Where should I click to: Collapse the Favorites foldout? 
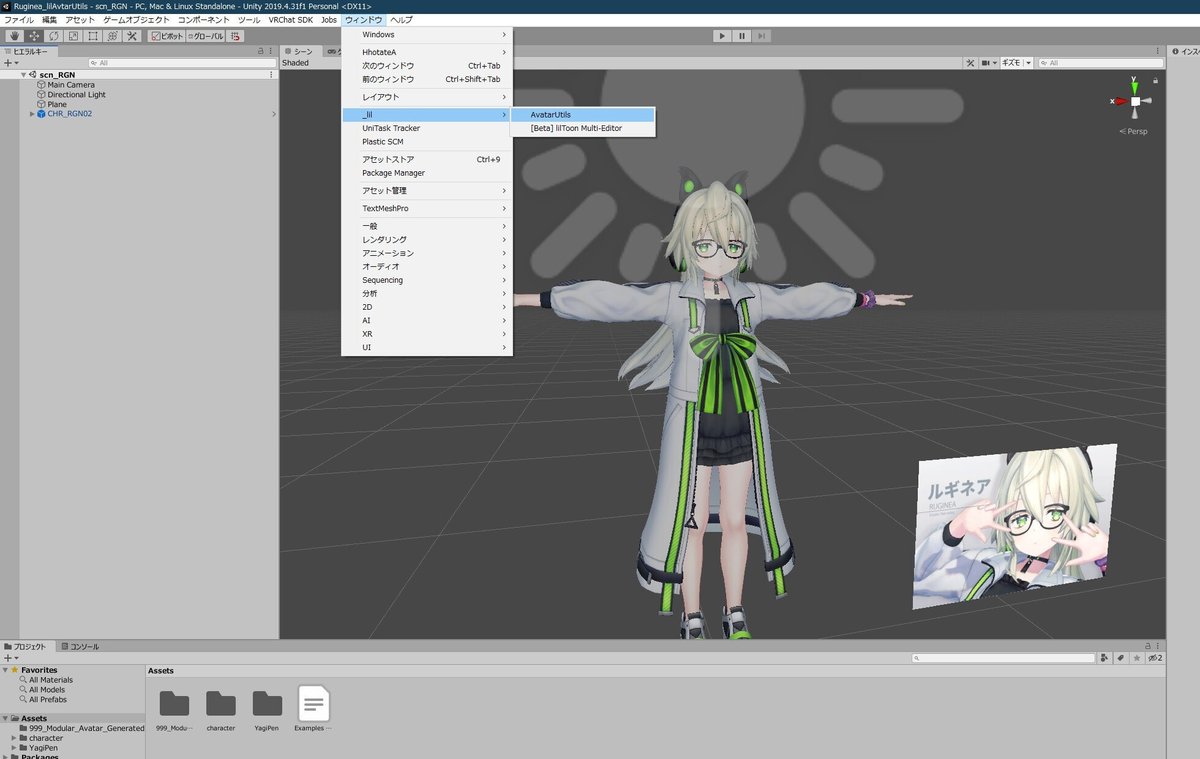(x=6, y=670)
